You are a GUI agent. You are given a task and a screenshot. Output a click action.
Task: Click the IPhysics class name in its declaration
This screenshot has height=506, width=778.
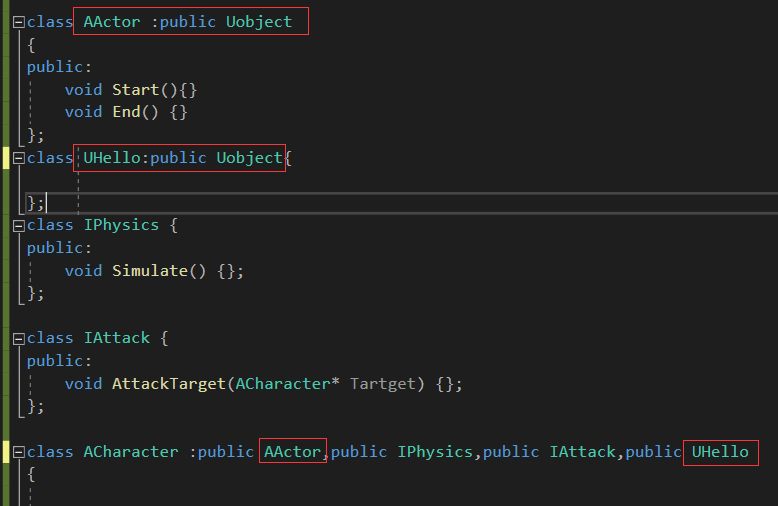click(122, 225)
